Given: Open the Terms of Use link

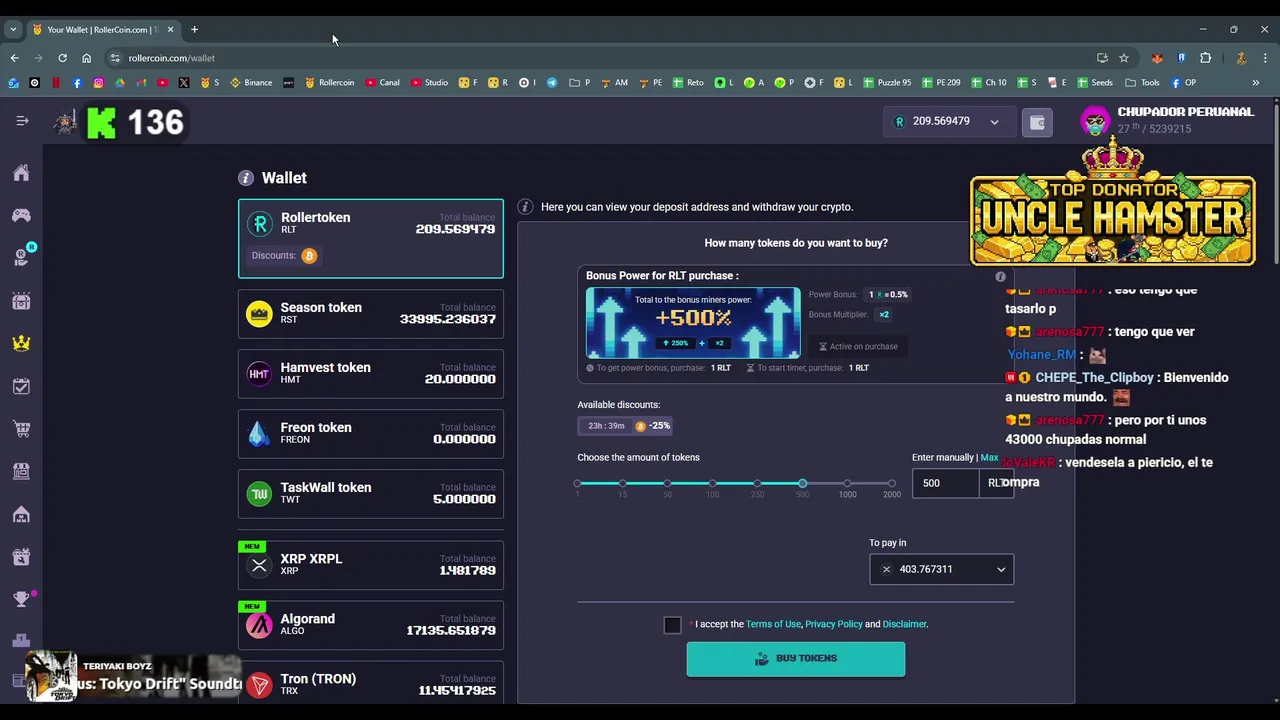Looking at the screenshot, I should [x=773, y=624].
